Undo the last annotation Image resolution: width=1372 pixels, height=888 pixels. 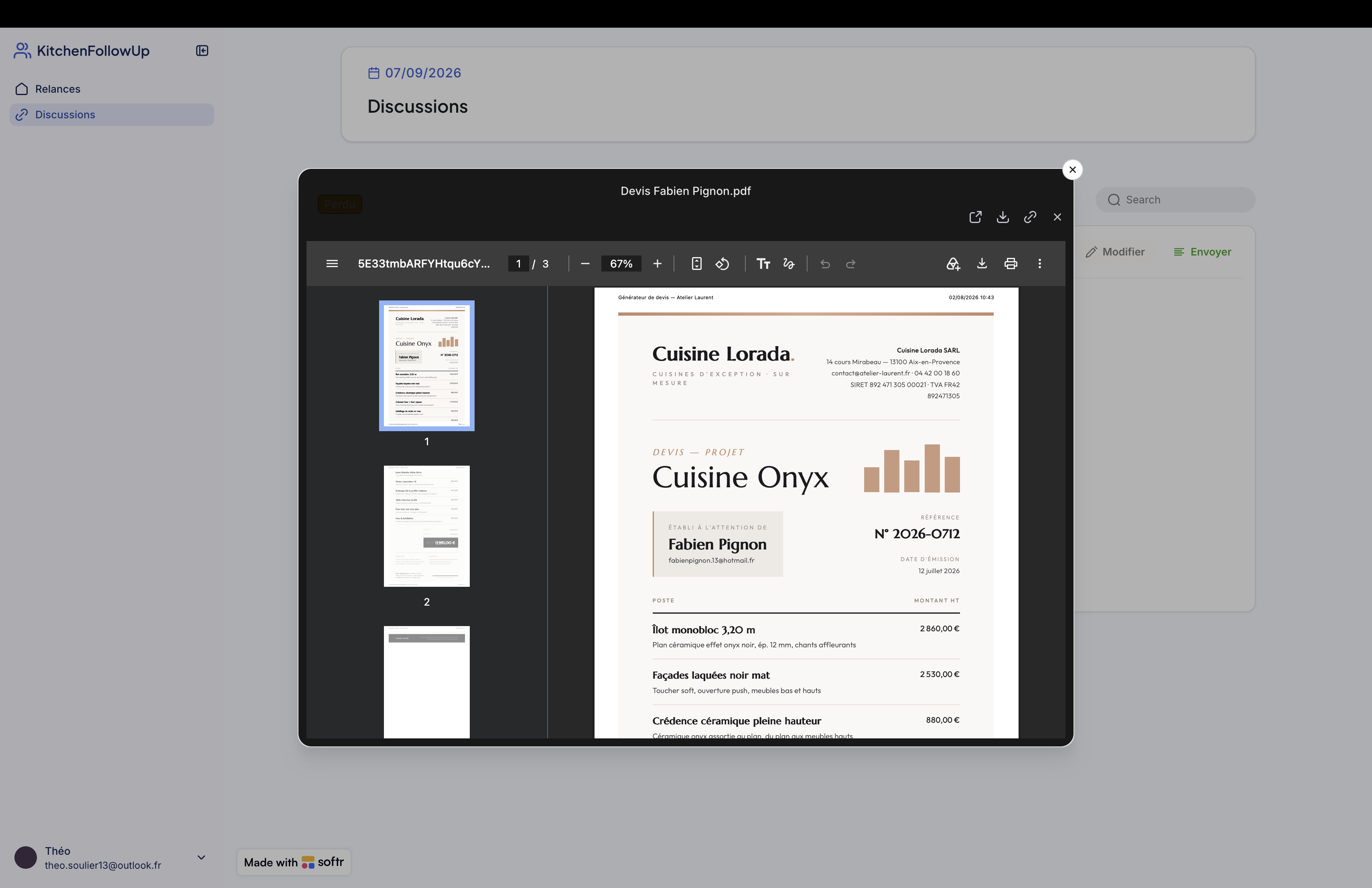(826, 264)
